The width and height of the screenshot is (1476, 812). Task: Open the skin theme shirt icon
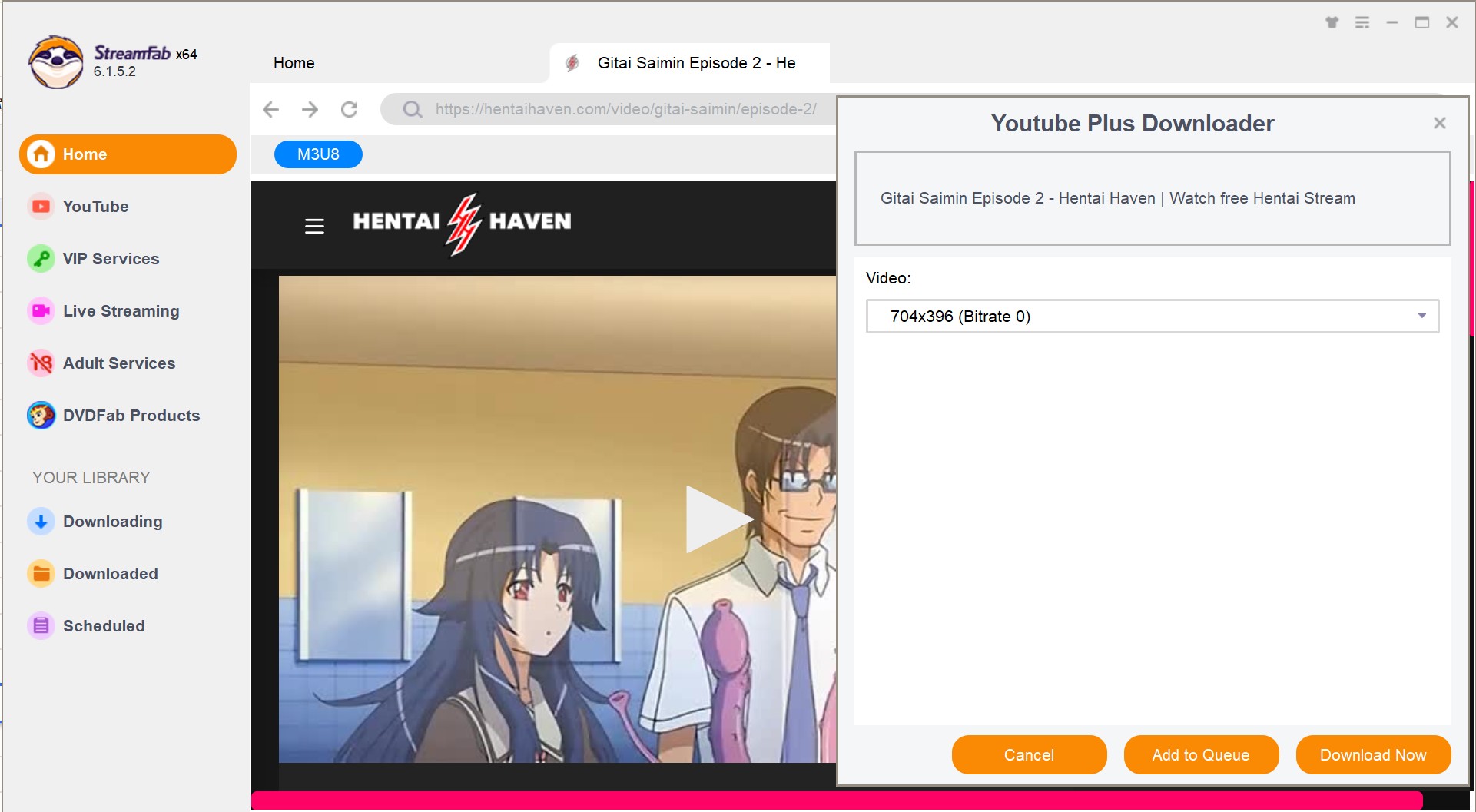[x=1332, y=22]
